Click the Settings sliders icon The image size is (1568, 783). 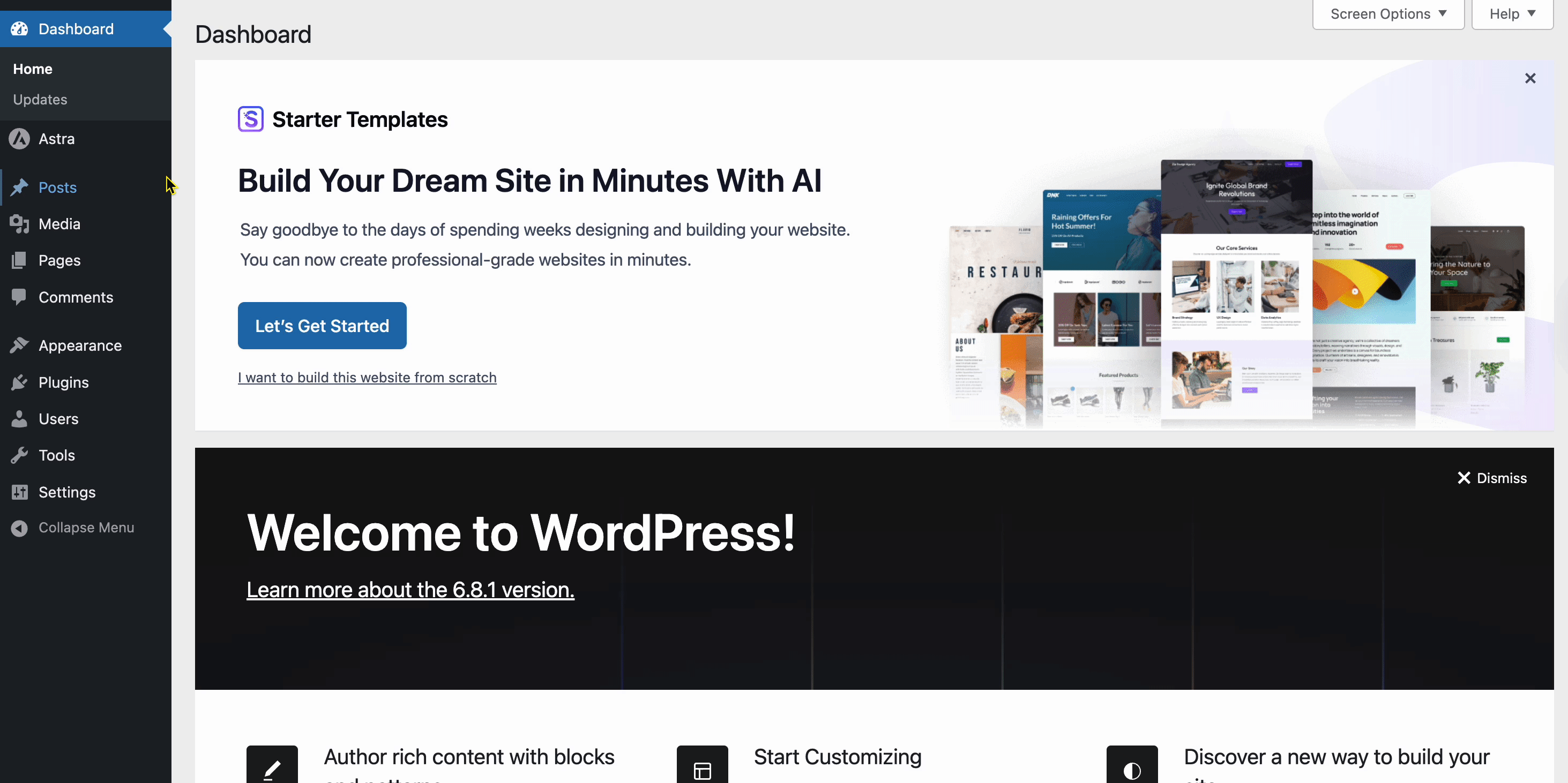(19, 492)
